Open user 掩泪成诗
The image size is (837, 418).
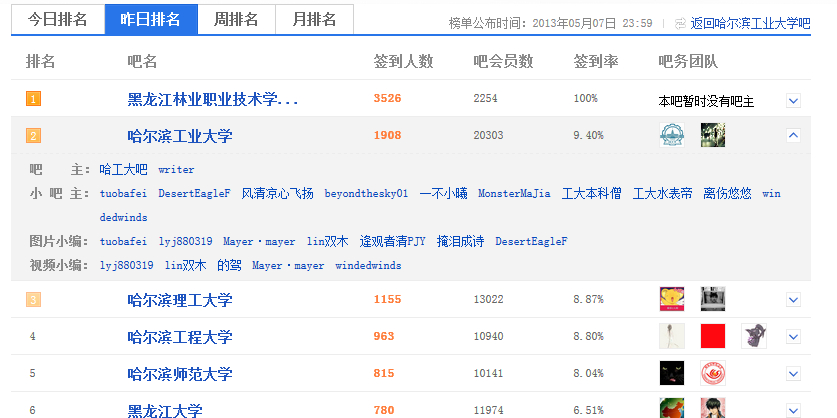pos(460,242)
